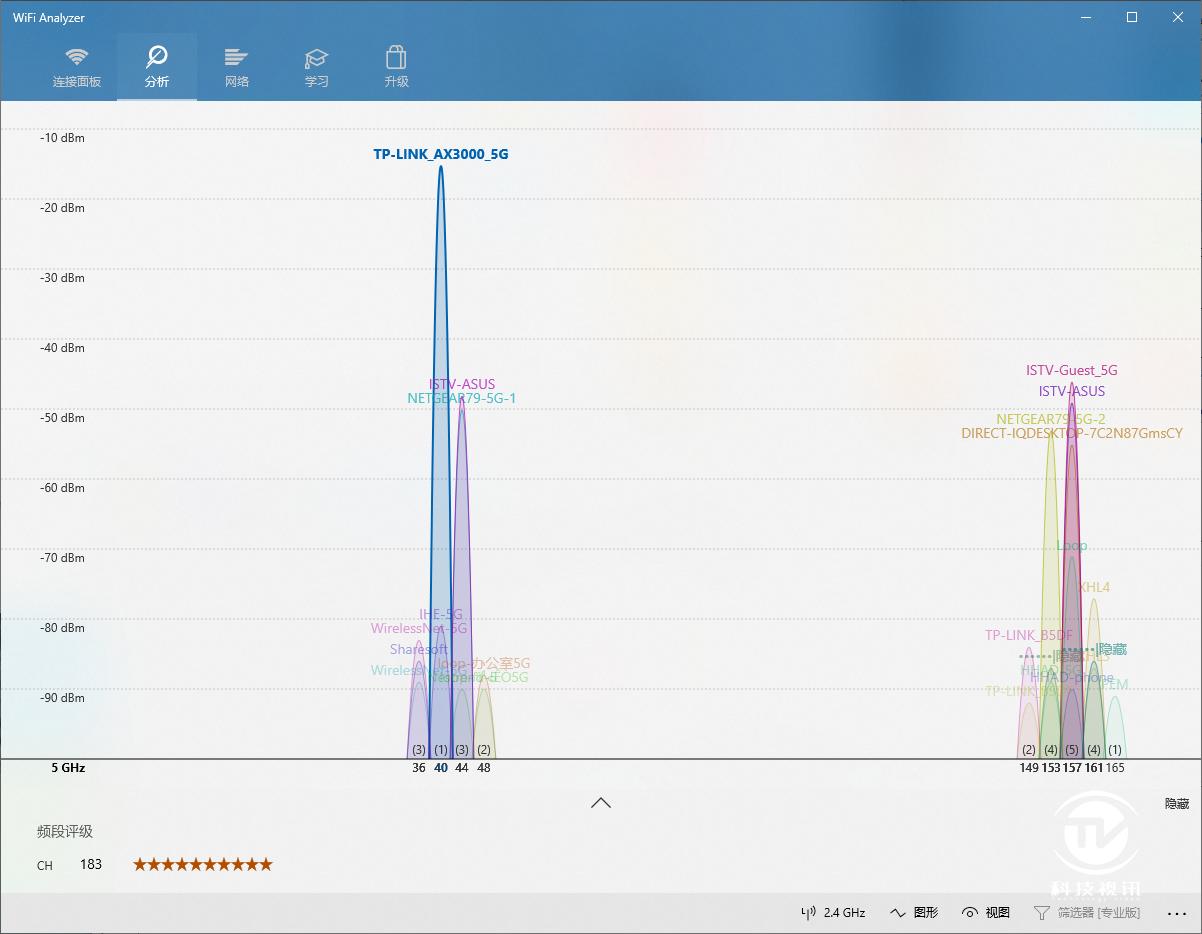
Task: Select the DIRECT-IQDESKTOP-7C2N87GmsCY label
Action: [x=1072, y=433]
